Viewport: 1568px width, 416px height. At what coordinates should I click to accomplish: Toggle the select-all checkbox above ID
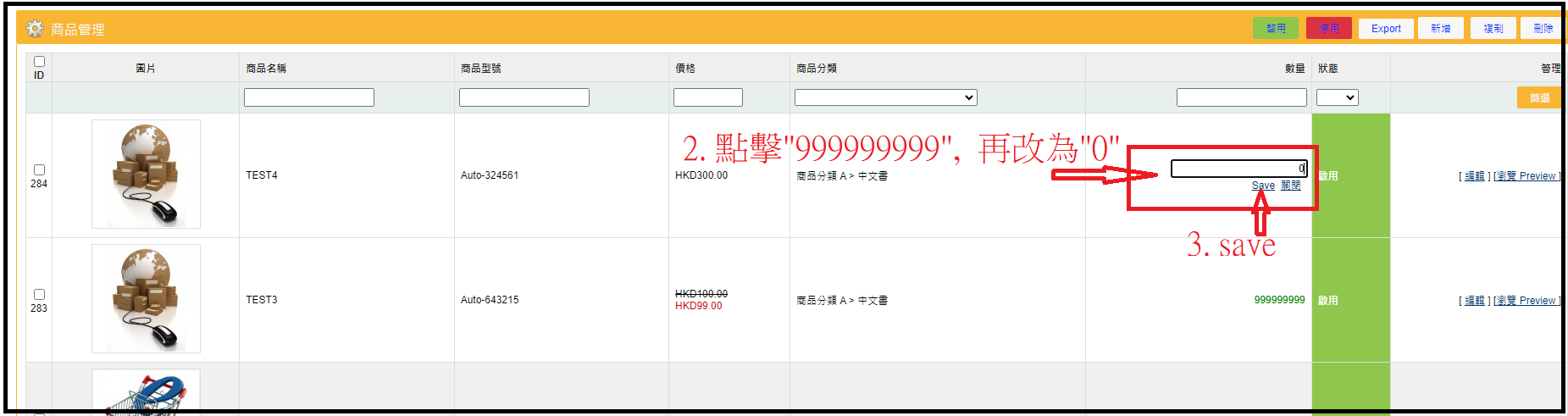tap(39, 61)
